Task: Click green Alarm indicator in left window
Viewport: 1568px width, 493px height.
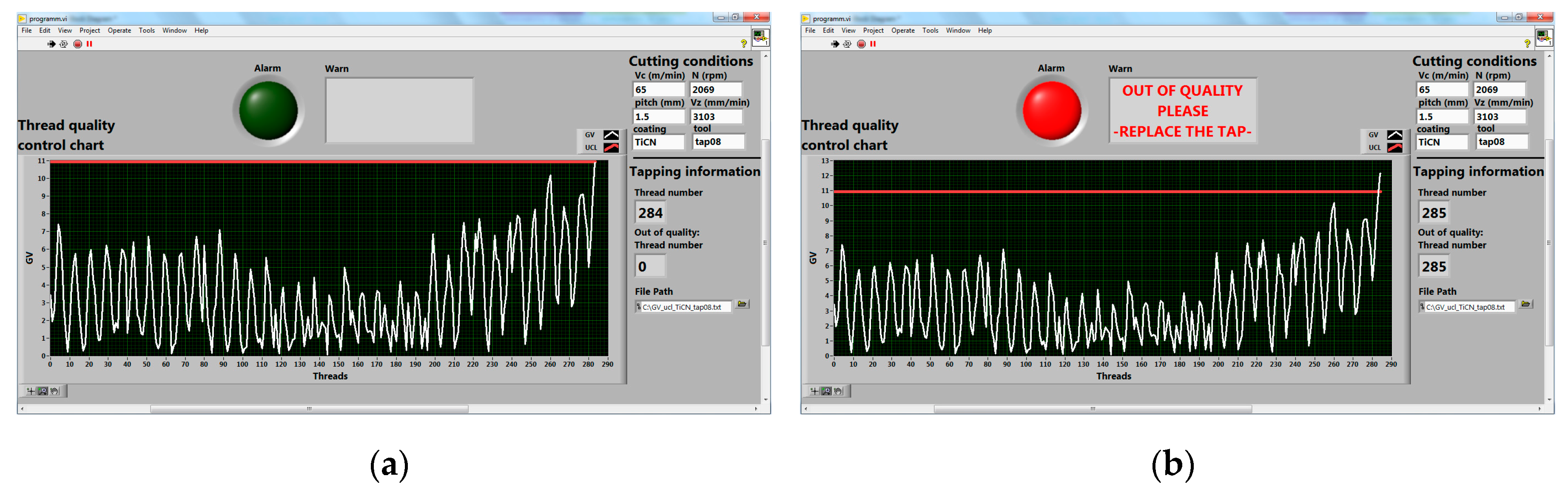Action: tap(268, 110)
